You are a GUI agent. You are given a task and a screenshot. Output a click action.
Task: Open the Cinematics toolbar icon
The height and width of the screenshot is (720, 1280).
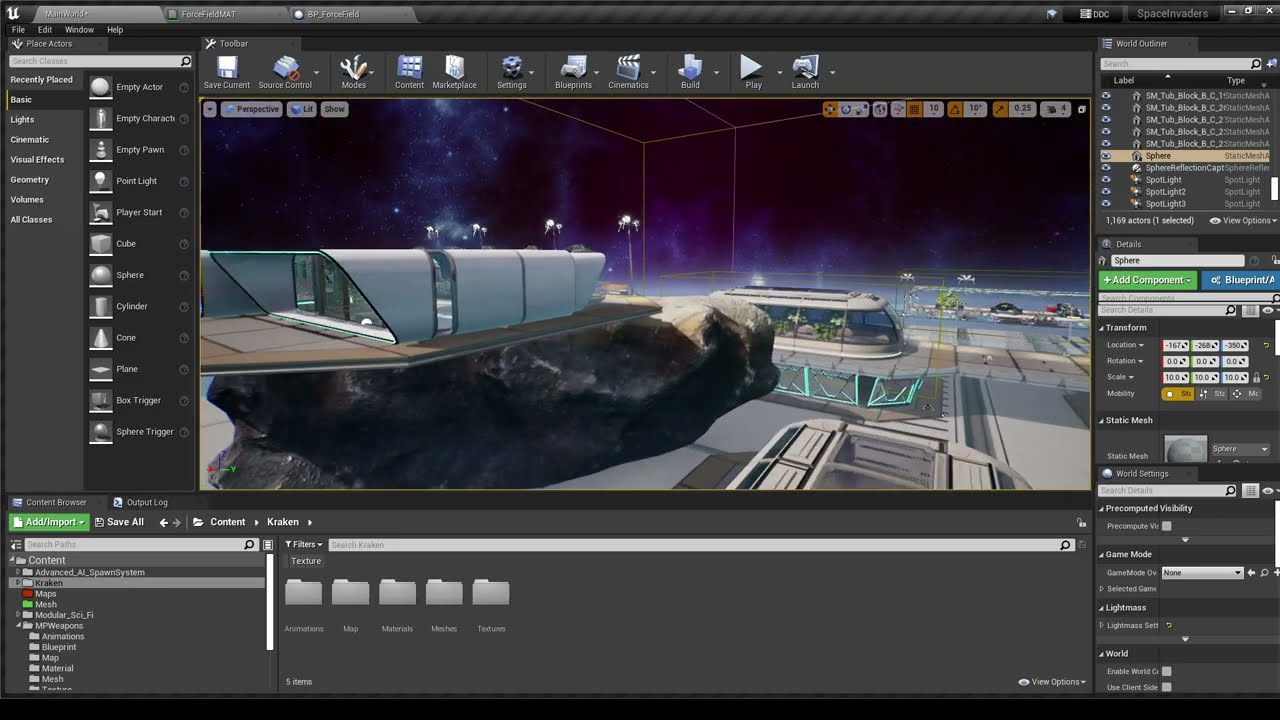pos(628,70)
